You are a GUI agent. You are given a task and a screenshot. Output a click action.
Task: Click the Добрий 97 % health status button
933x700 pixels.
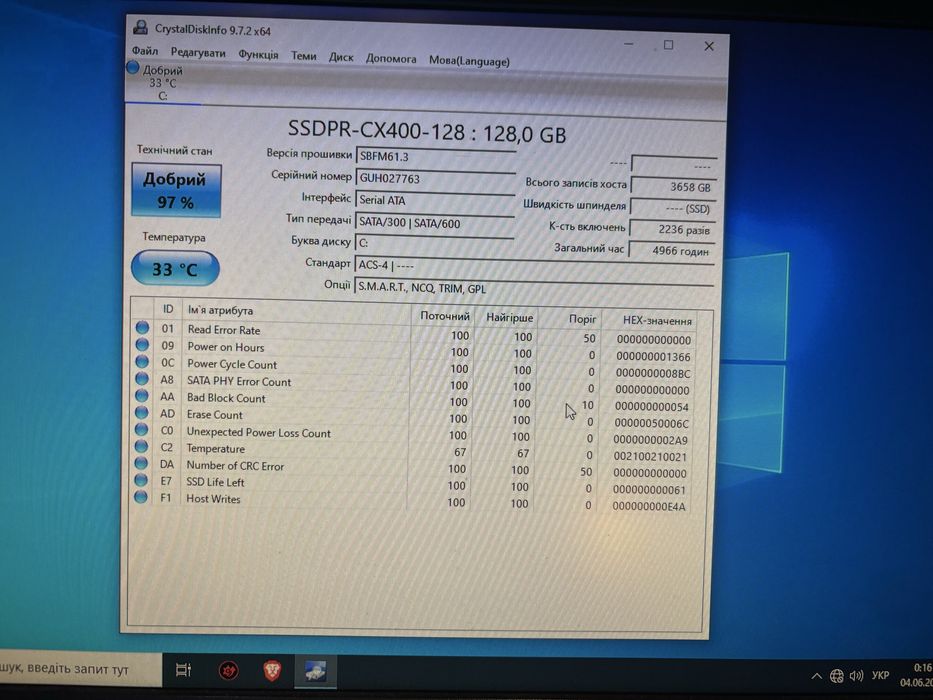click(x=176, y=190)
